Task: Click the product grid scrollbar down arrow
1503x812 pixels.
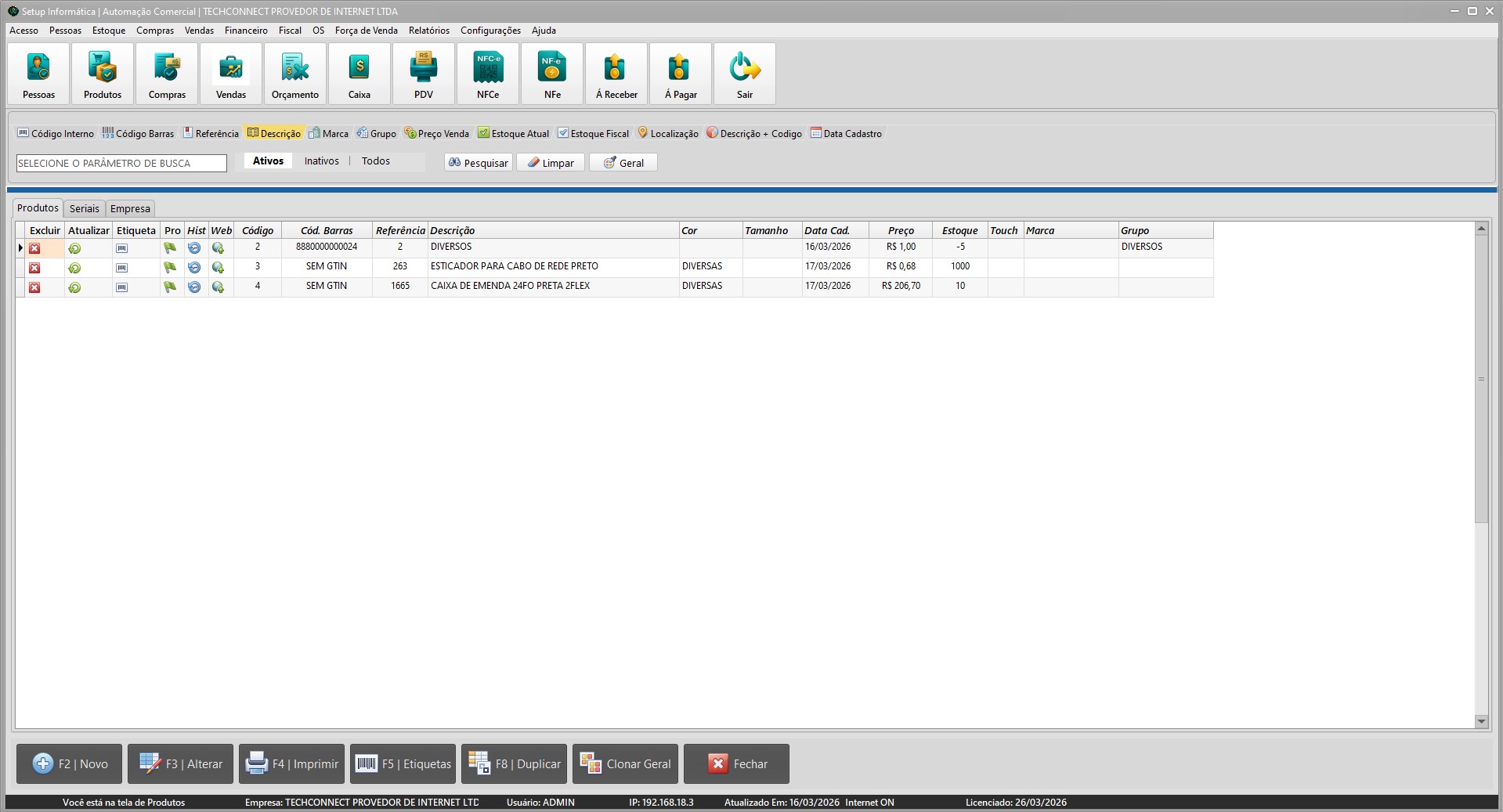Action: pyautogui.click(x=1481, y=721)
